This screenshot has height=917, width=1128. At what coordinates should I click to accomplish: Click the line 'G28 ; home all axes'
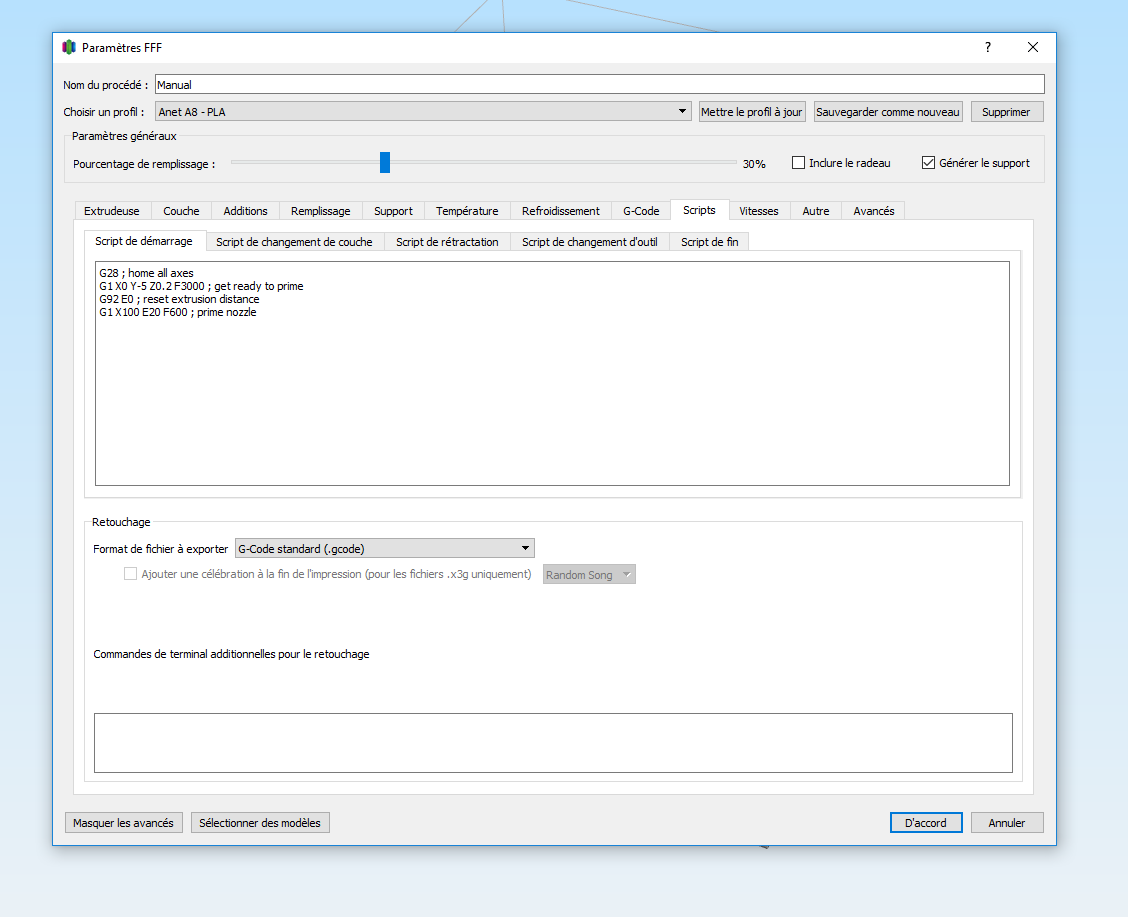tap(146, 273)
